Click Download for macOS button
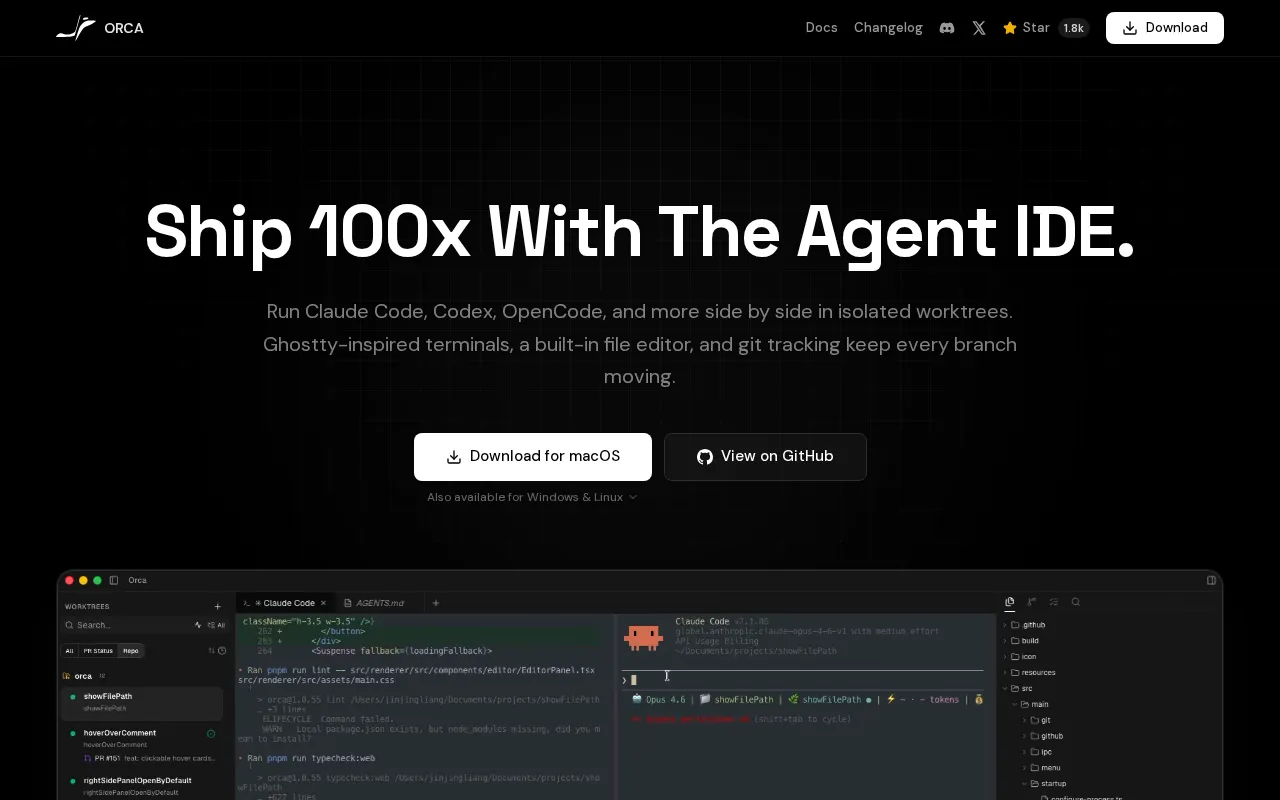 point(533,457)
